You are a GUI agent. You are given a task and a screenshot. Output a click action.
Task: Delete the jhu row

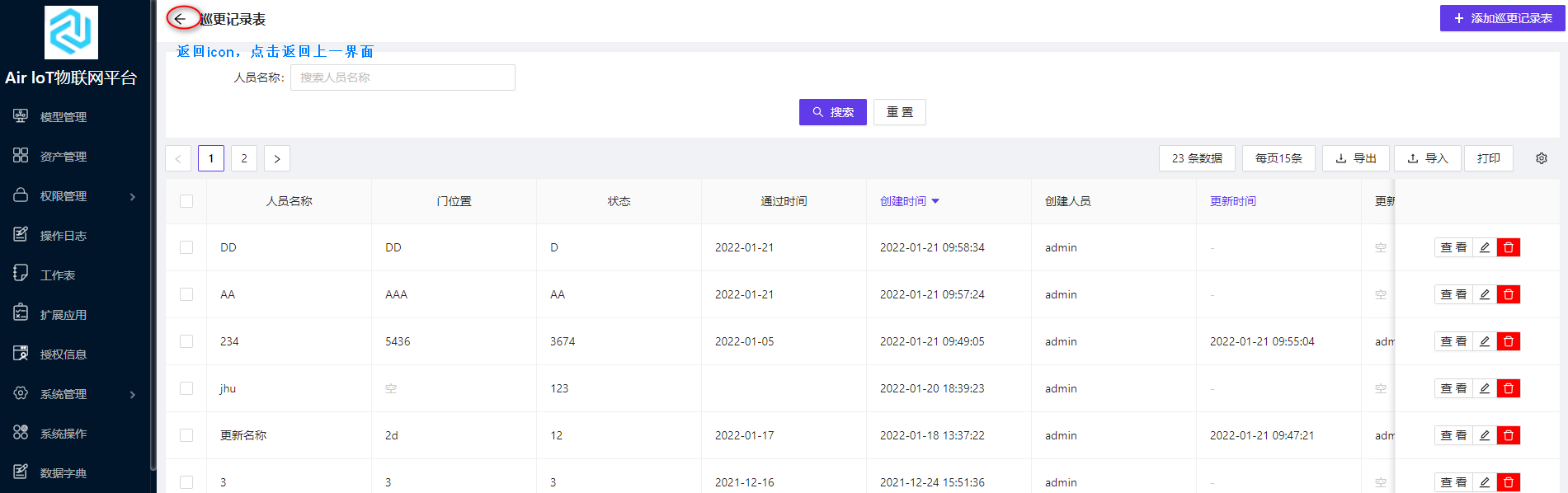click(x=1509, y=388)
